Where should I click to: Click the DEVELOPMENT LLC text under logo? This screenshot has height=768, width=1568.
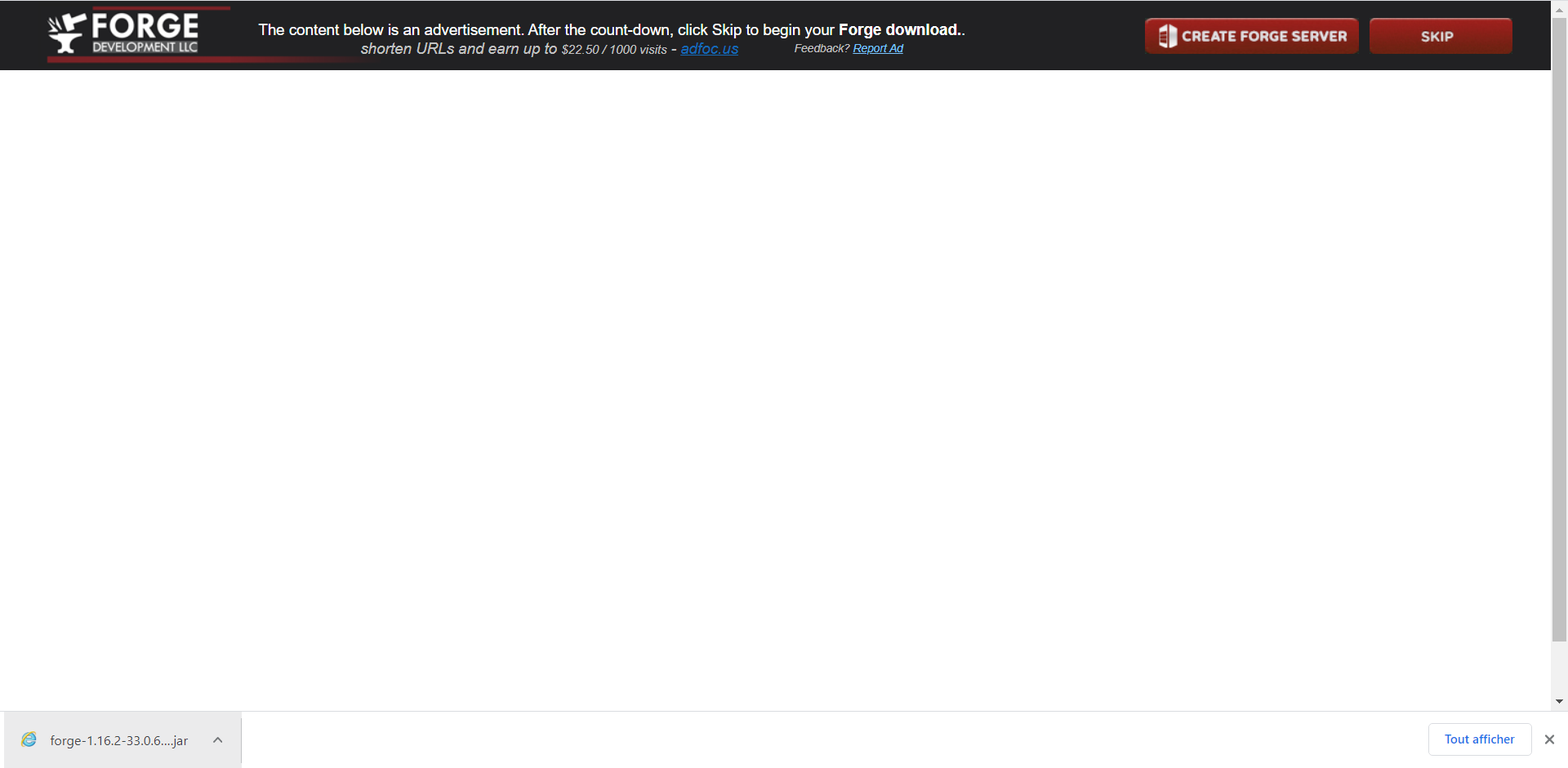point(145,47)
